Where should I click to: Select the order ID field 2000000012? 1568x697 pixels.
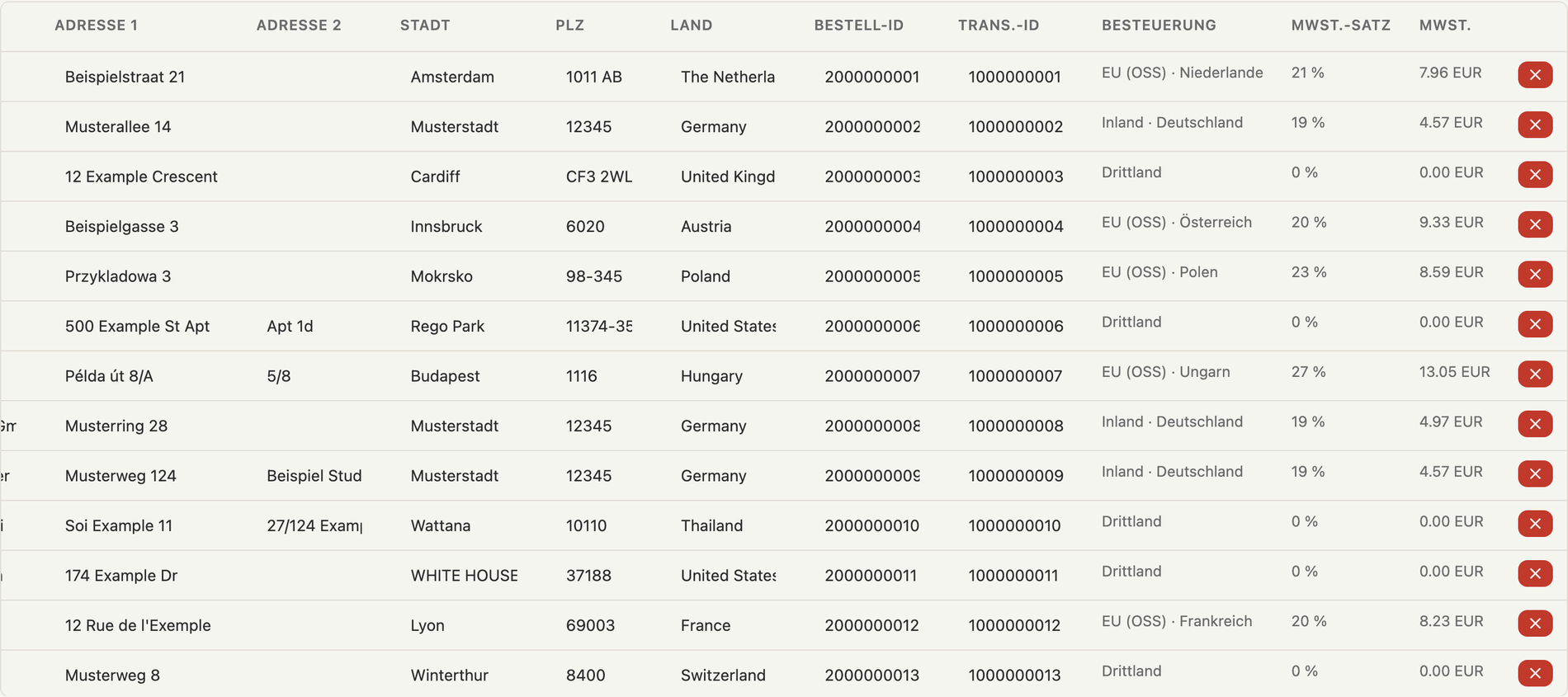point(872,625)
